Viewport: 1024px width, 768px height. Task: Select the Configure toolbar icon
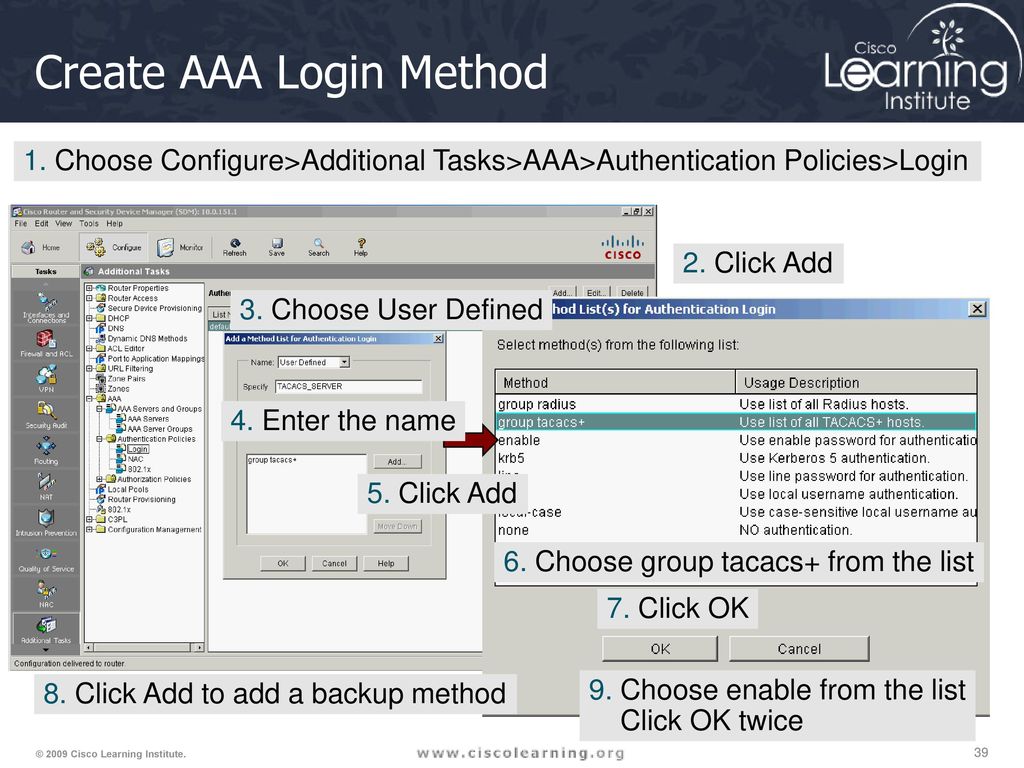tap(114, 248)
